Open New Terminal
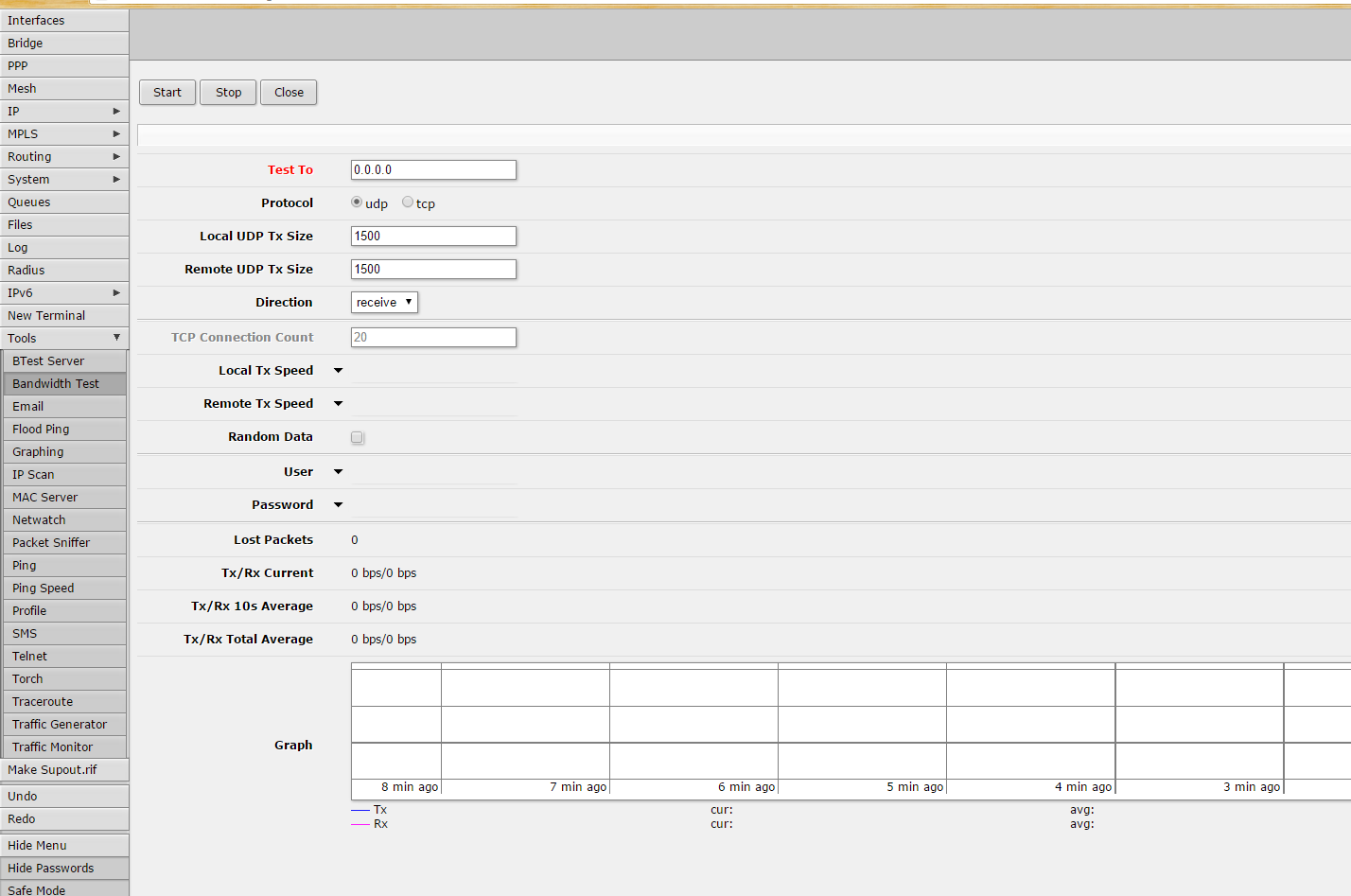This screenshot has width=1351, height=896. [64, 316]
